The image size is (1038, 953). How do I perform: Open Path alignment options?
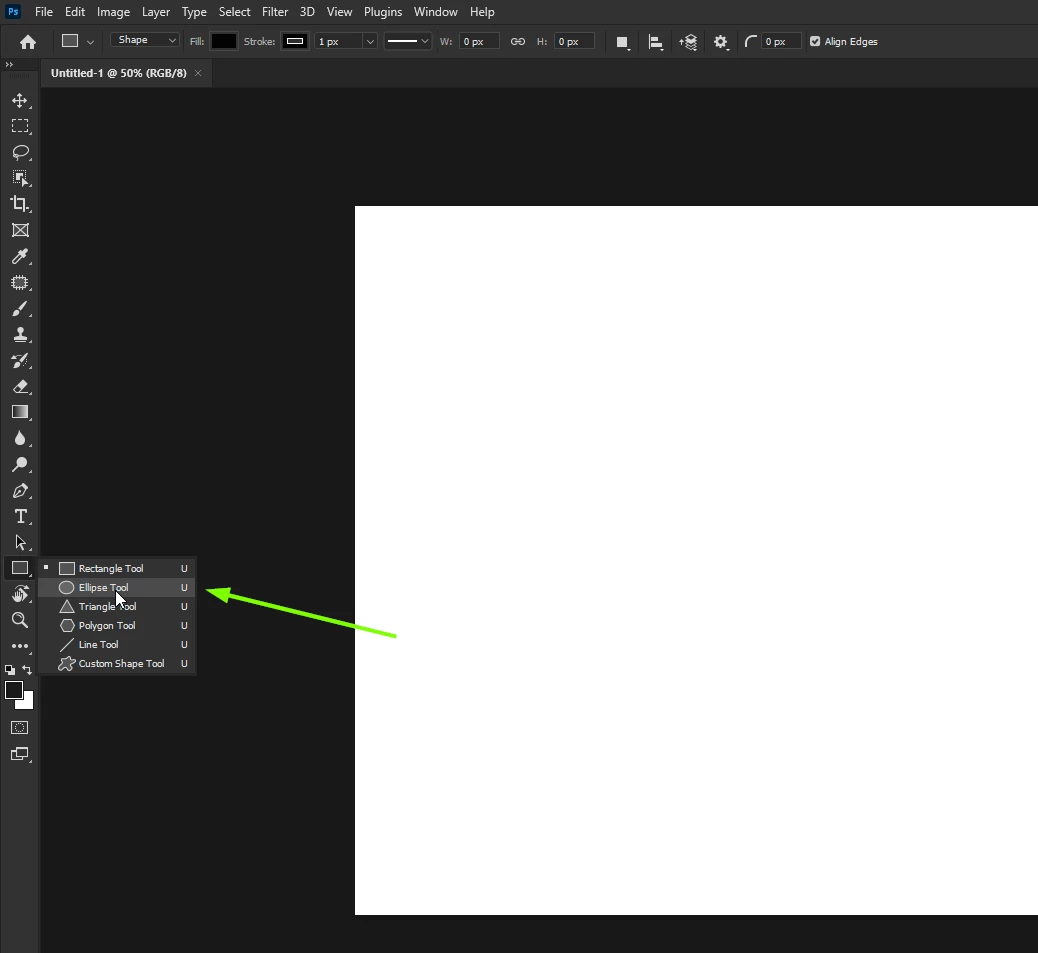[x=655, y=42]
